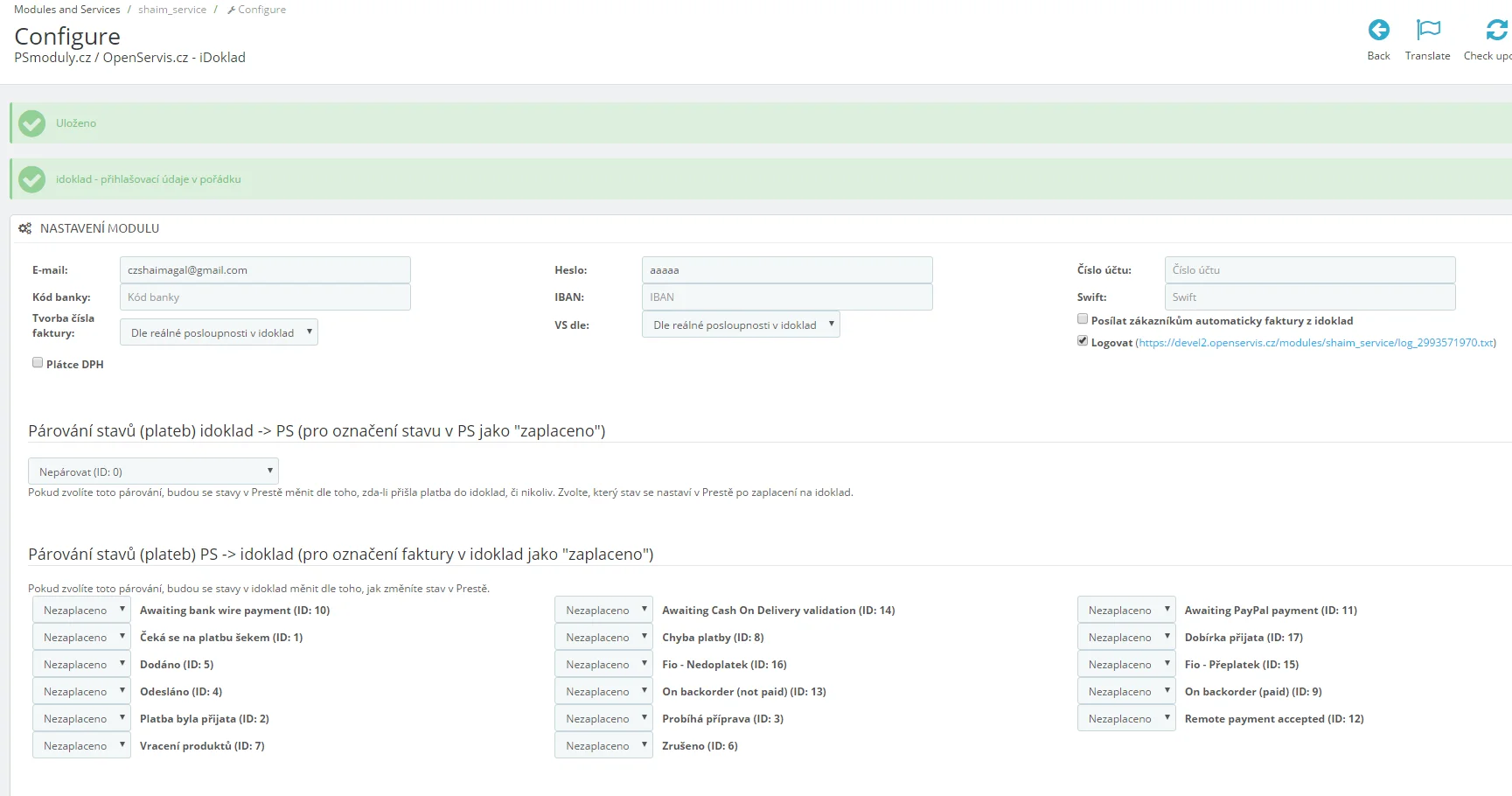The image size is (1512, 796).
Task: Click the wrench icon in the Configure breadcrumb
Action: point(231,10)
